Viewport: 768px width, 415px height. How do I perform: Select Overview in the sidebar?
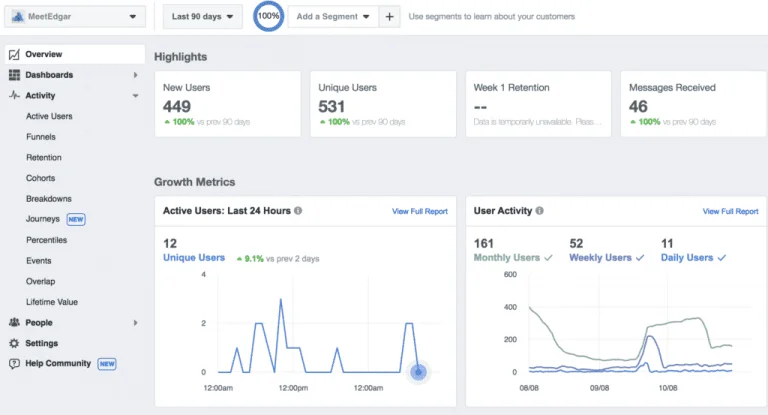[75, 54]
